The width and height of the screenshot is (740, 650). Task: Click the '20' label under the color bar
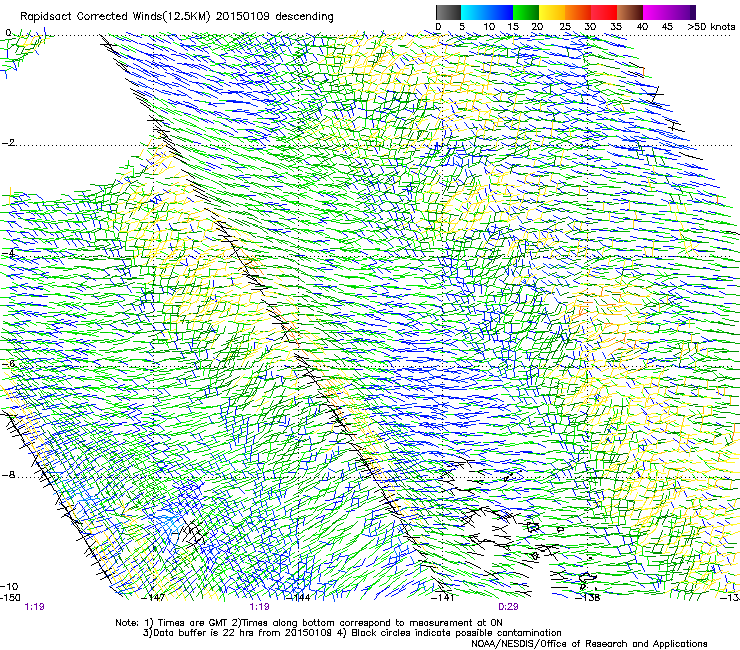pos(537,27)
